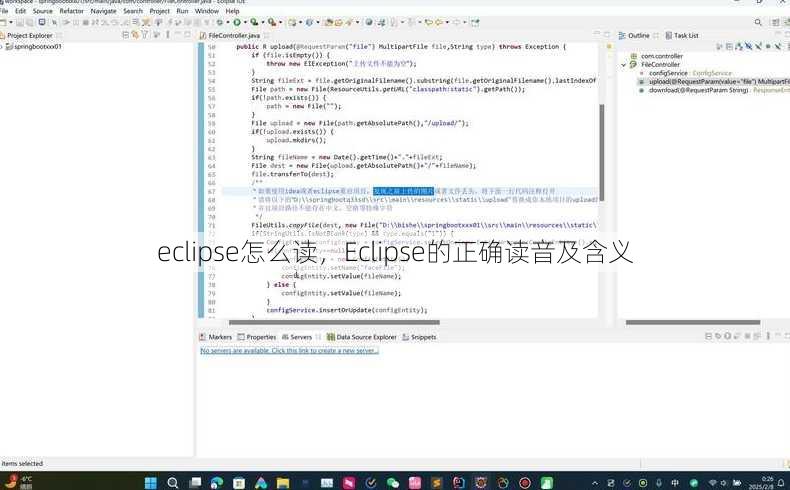Click the green Run toolbar button
This screenshot has width=790, height=490.
pyautogui.click(x=237, y=22)
